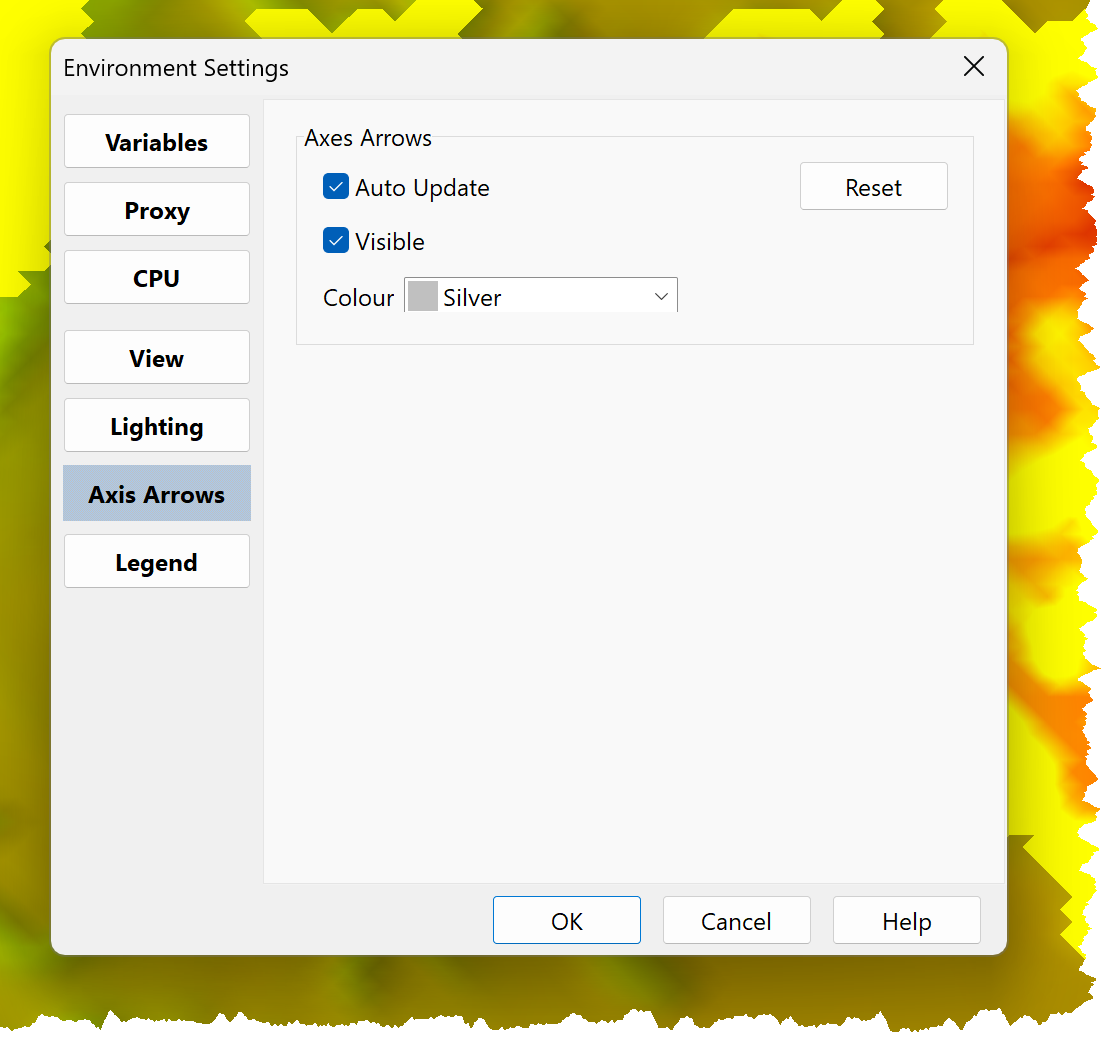The width and height of the screenshot is (1107, 1039).
Task: Click the Reset button
Action: (873, 187)
